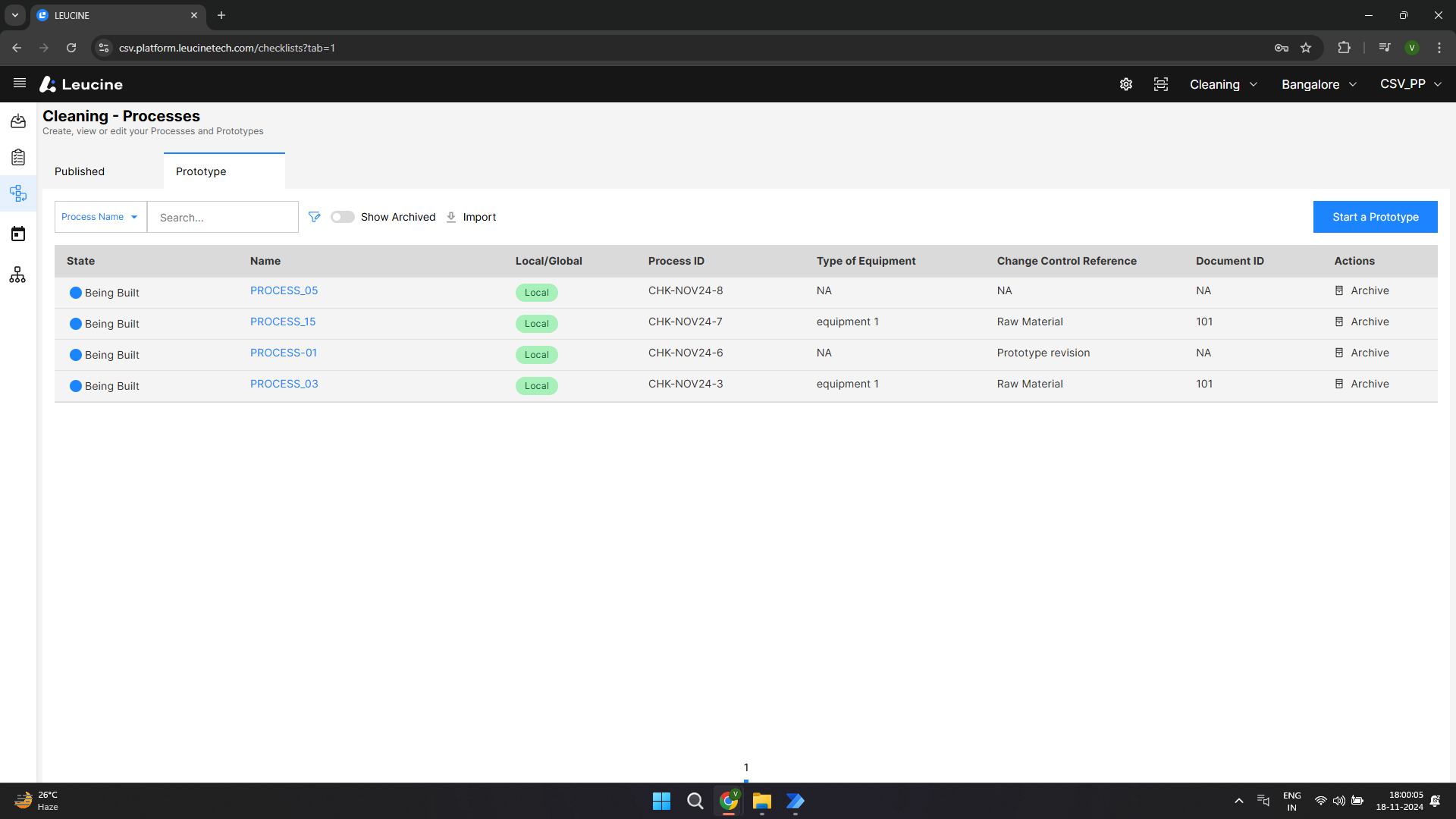Open the calendar/scheduler icon in the sidebar
The width and height of the screenshot is (1456, 819).
pos(17,234)
